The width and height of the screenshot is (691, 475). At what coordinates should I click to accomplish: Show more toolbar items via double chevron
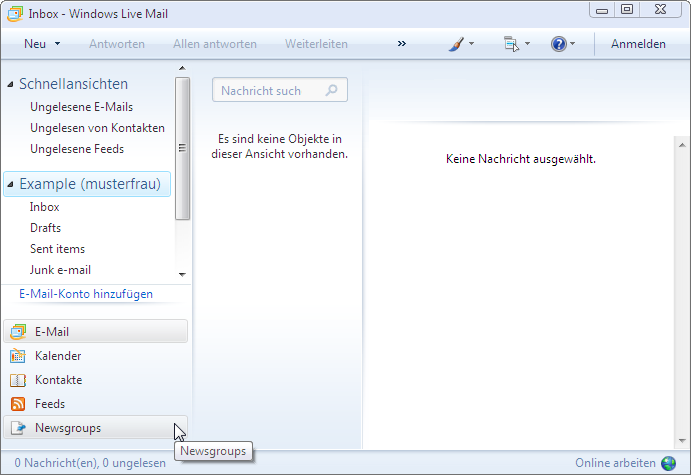coord(401,44)
